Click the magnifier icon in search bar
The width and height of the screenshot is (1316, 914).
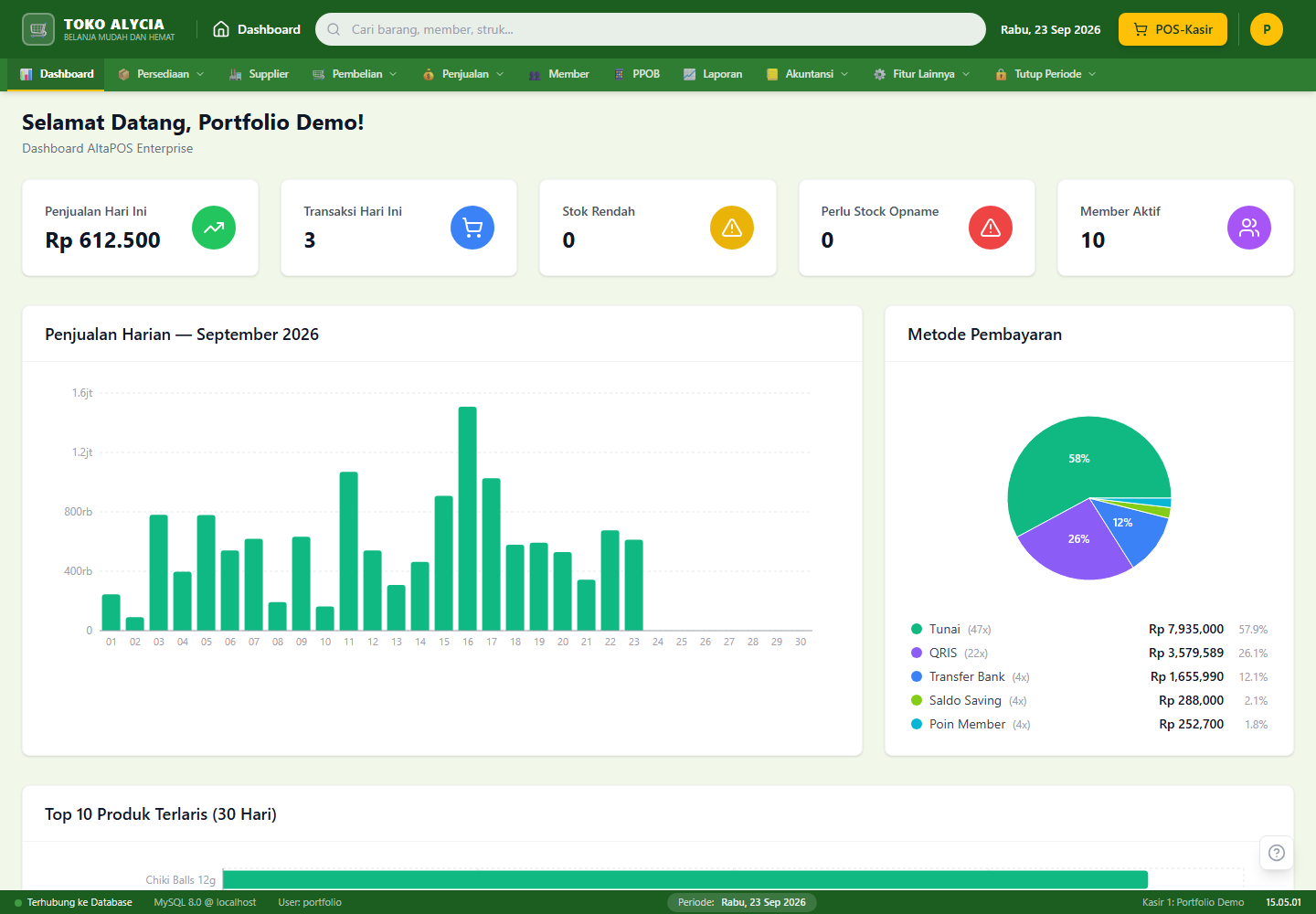(334, 29)
